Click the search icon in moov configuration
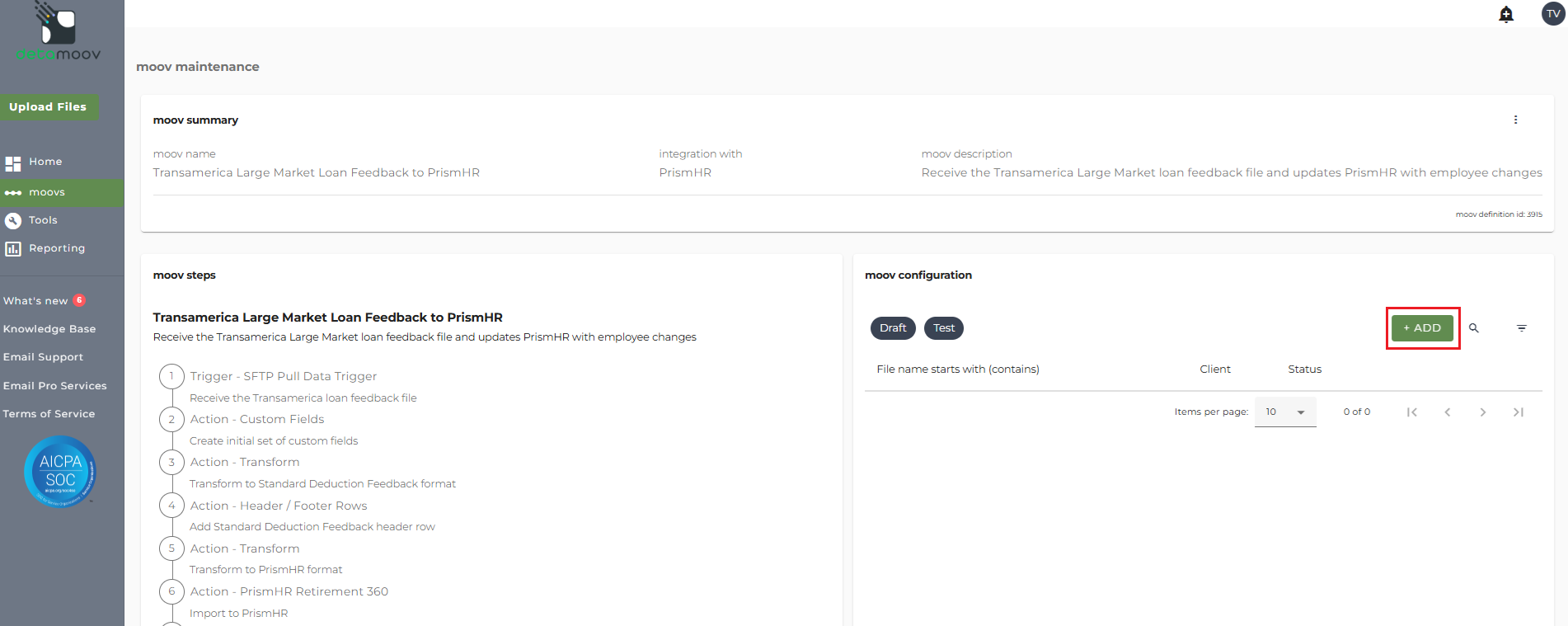 point(1474,328)
